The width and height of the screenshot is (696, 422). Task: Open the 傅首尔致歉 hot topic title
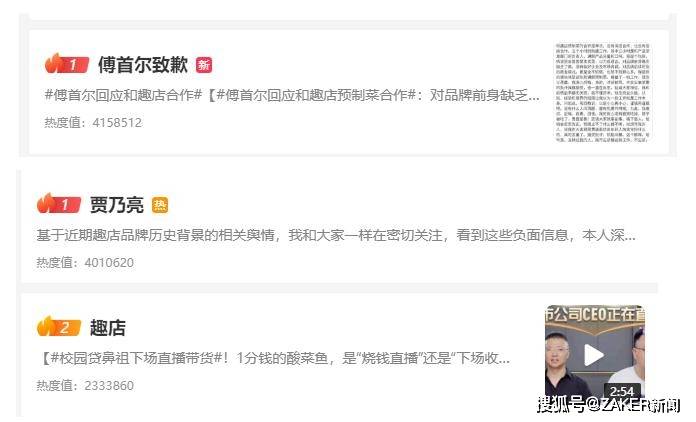(143, 65)
